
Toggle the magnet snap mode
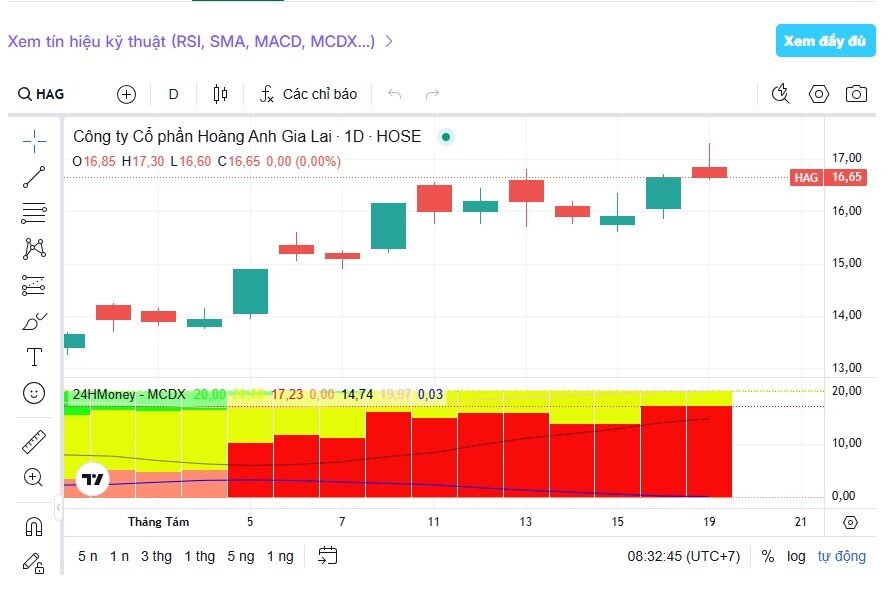(34, 527)
